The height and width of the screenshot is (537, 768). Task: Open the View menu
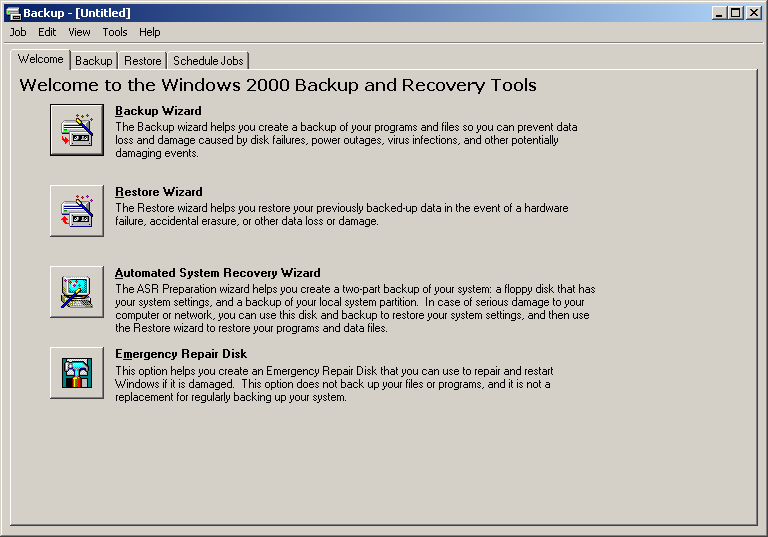(x=79, y=32)
